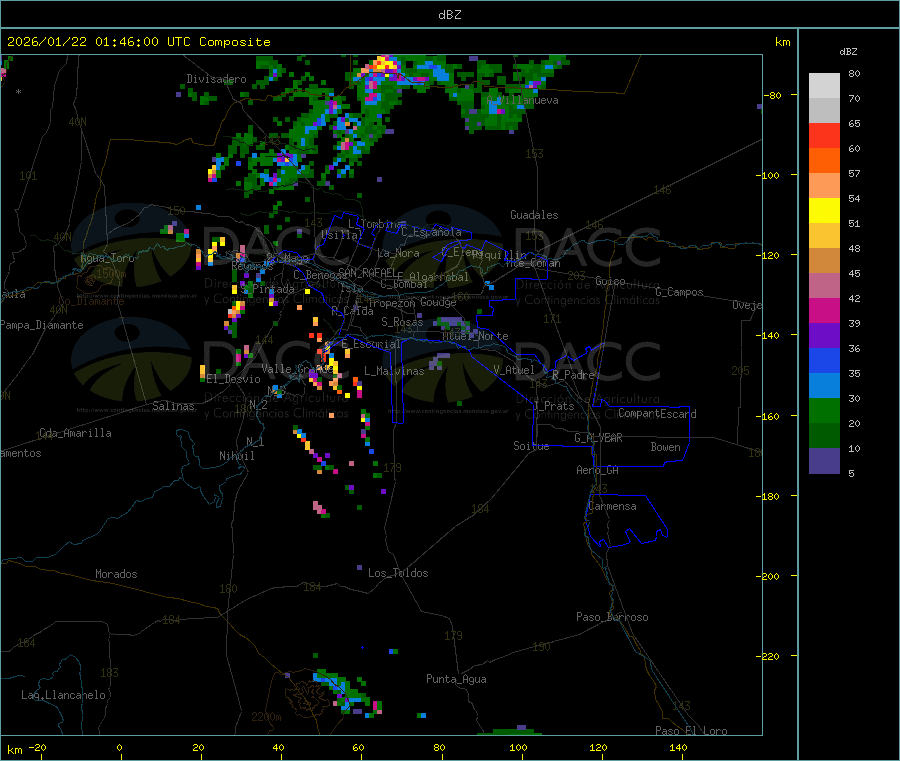Select the 'dBZ' heading above the legend

point(848,52)
